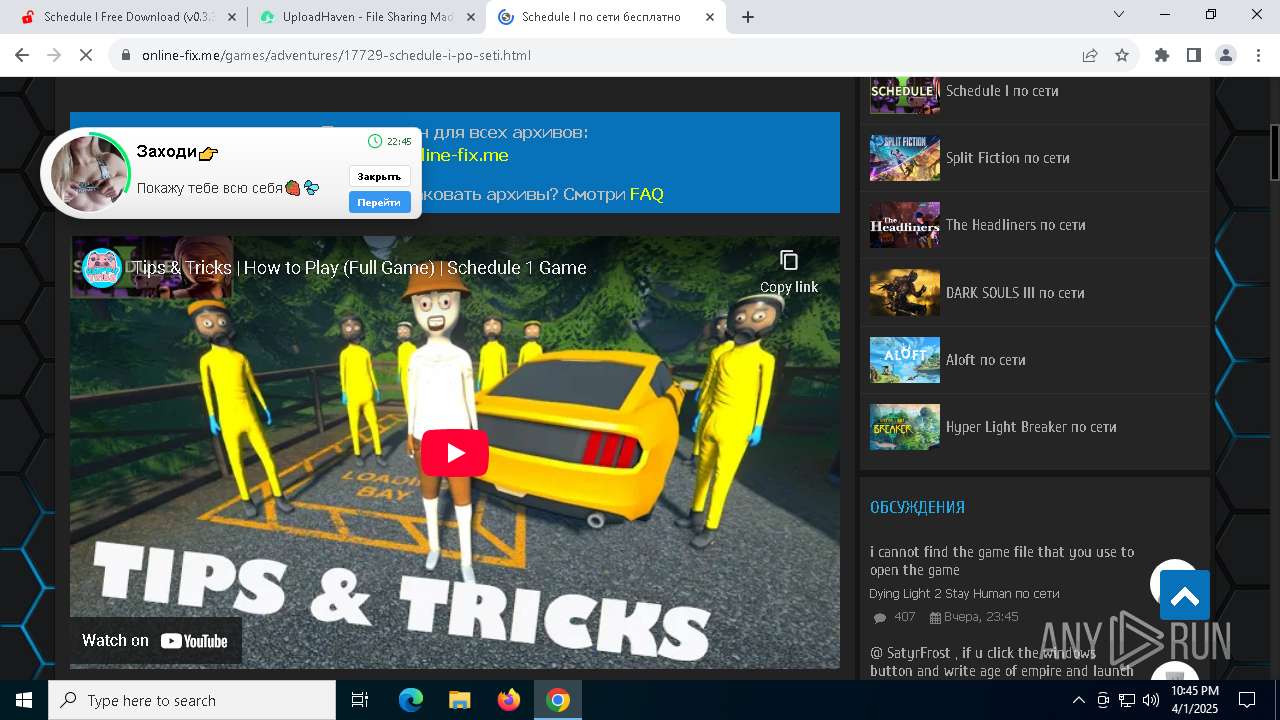Click the Headliners game thumbnail
This screenshot has height=720, width=1280.
[905, 225]
